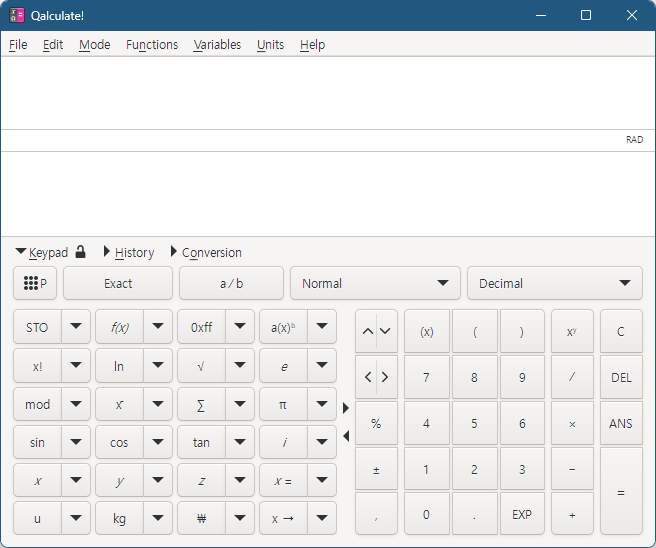
Task: Open the dropdown arrow next to kg
Action: pyautogui.click(x=158, y=518)
